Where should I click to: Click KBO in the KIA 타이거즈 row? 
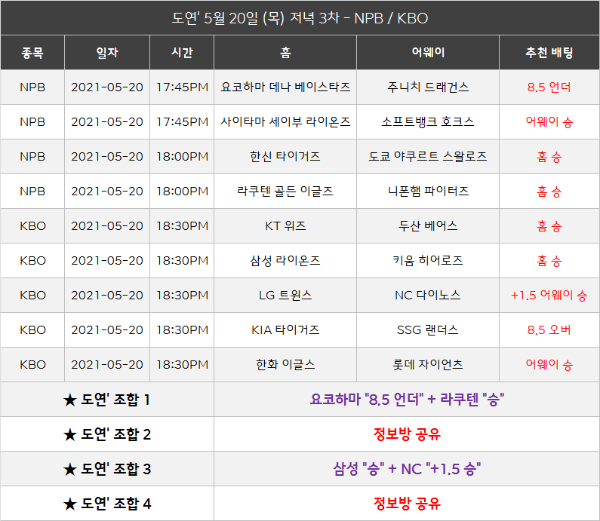click(x=33, y=330)
